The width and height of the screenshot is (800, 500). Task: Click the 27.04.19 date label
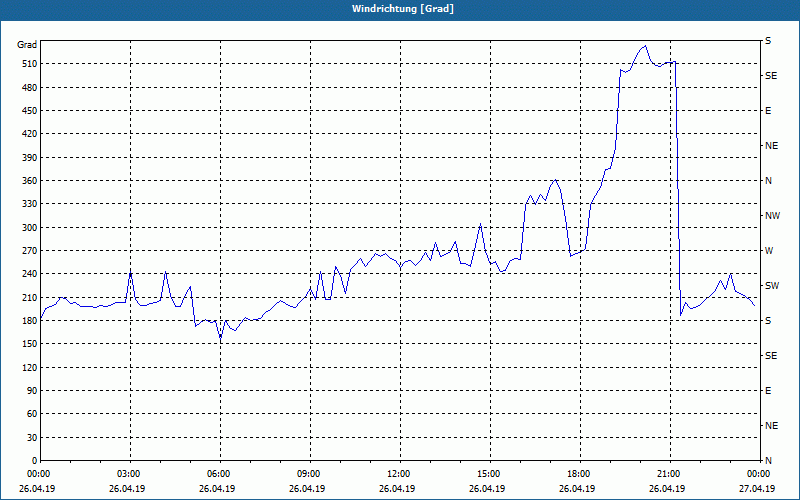757,489
